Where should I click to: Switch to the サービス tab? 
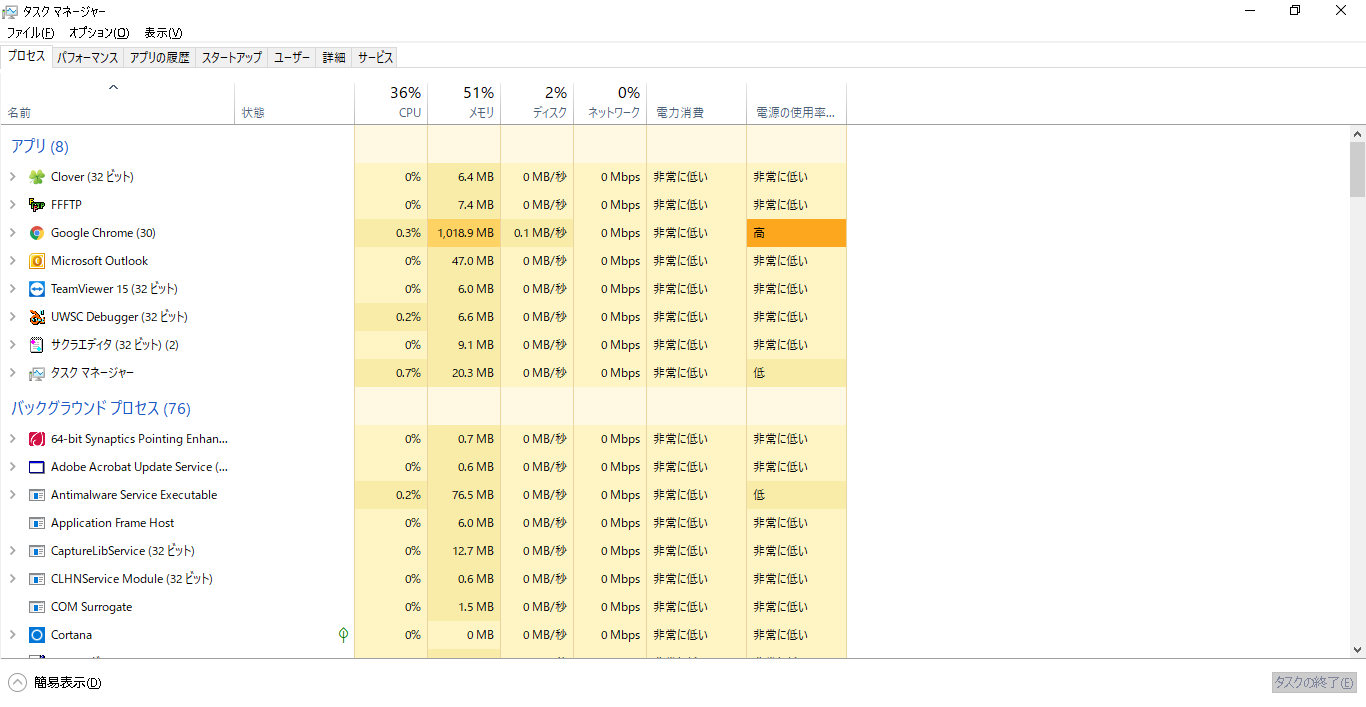click(375, 57)
